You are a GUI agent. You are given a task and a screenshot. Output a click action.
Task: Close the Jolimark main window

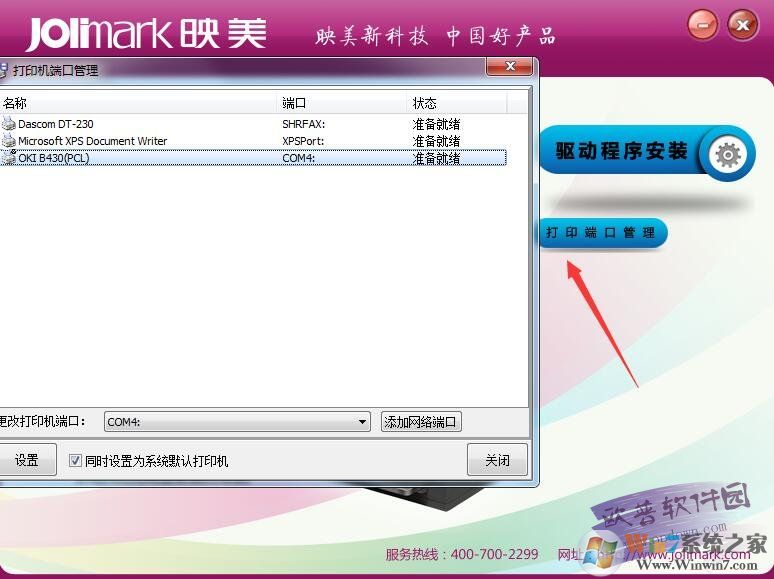743,24
